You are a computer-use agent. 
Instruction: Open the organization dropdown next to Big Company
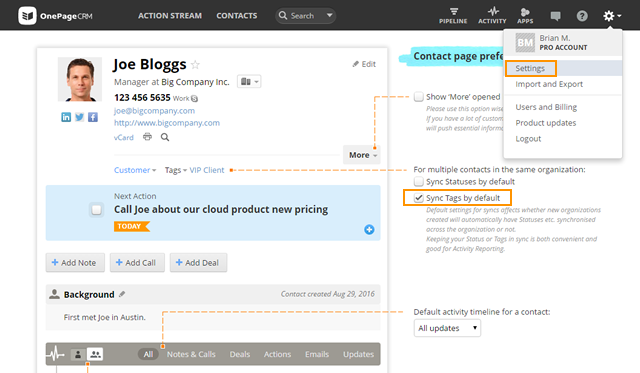[249, 82]
